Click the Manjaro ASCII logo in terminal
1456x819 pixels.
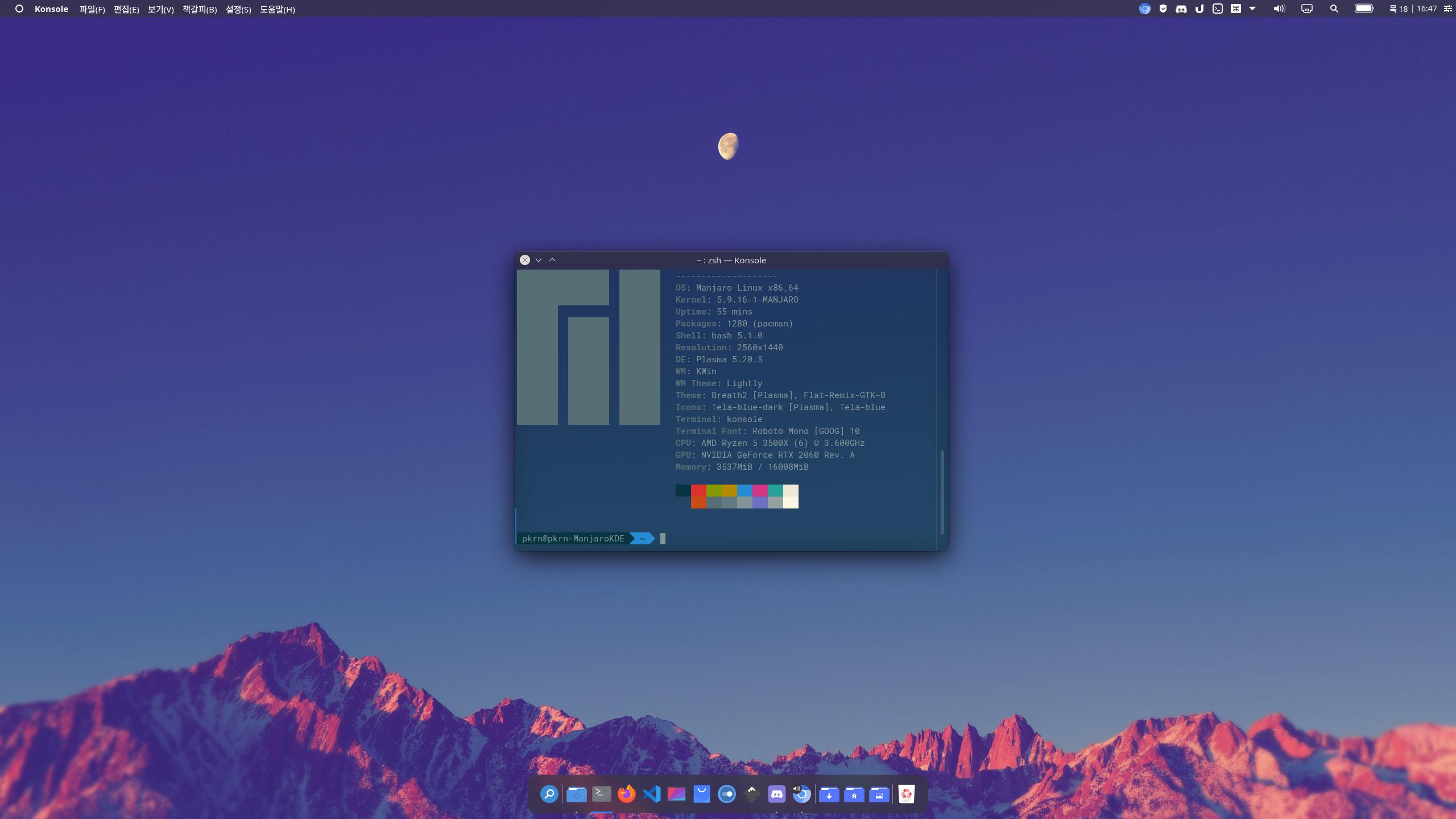(589, 347)
